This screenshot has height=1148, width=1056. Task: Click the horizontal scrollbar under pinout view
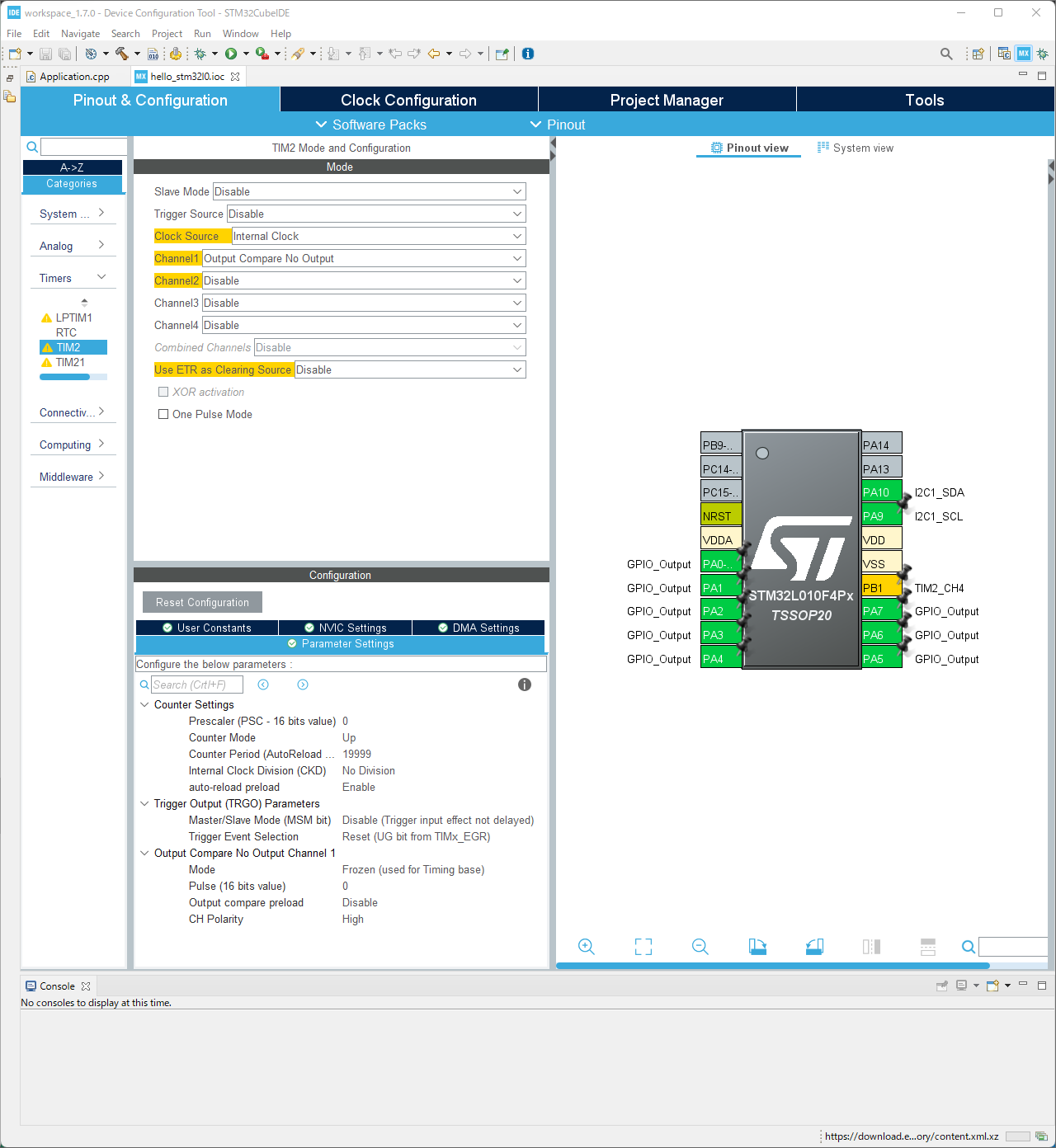pyautogui.click(x=772, y=965)
